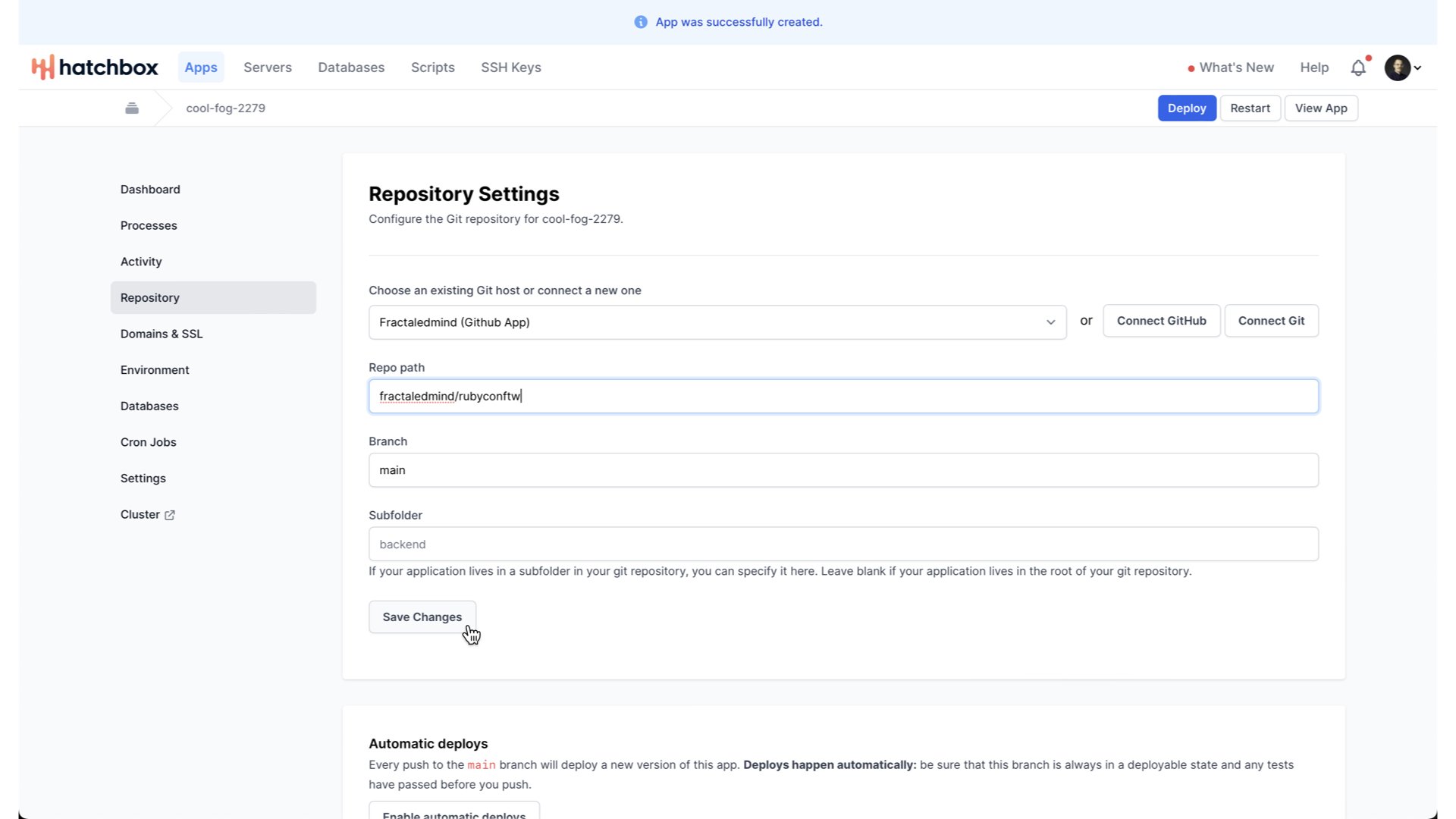Go to Databases in top navigation
The width and height of the screenshot is (1456, 819).
tap(351, 67)
